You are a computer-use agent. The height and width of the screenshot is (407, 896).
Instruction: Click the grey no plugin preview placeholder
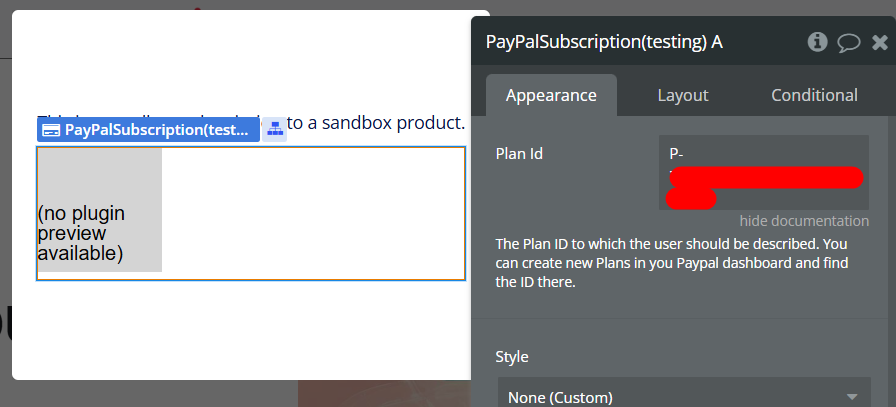click(x=99, y=210)
